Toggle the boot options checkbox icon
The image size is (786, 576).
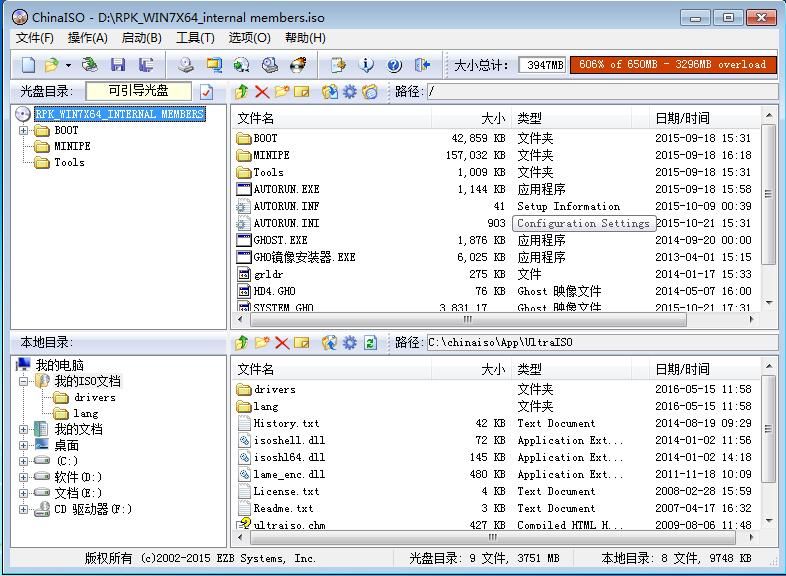pos(206,92)
